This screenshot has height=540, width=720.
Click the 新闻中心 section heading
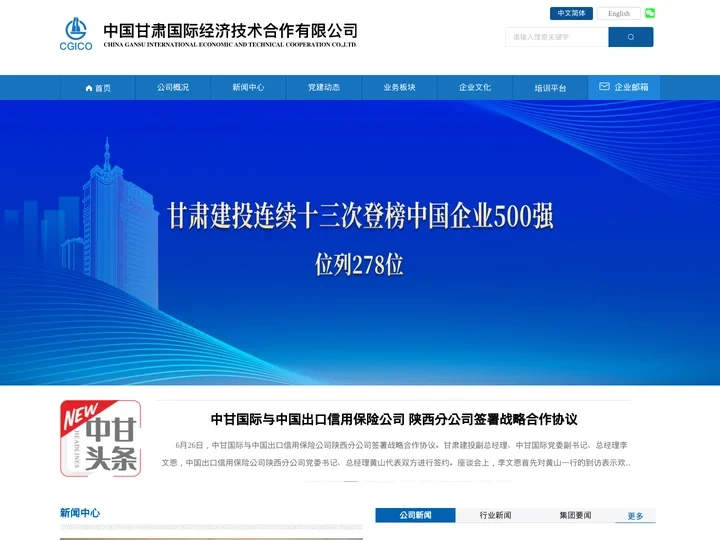click(80, 513)
